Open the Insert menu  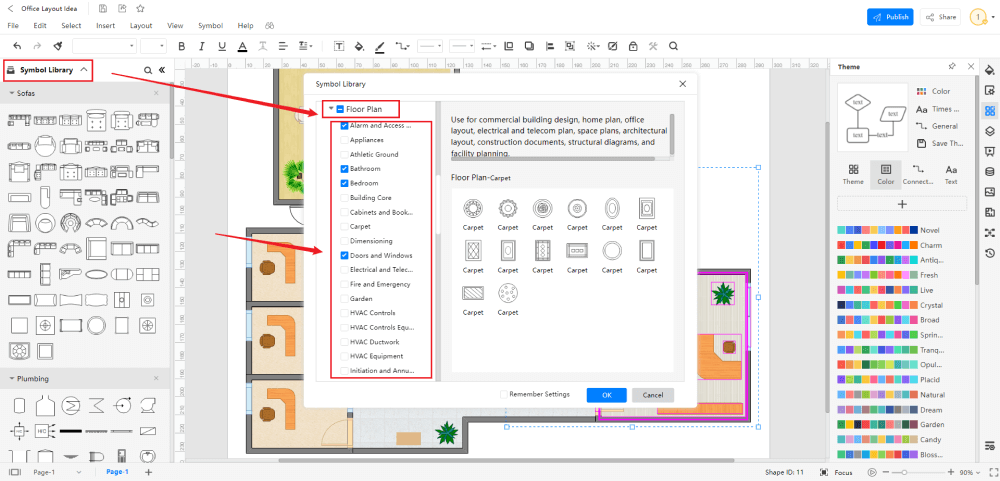tap(105, 25)
